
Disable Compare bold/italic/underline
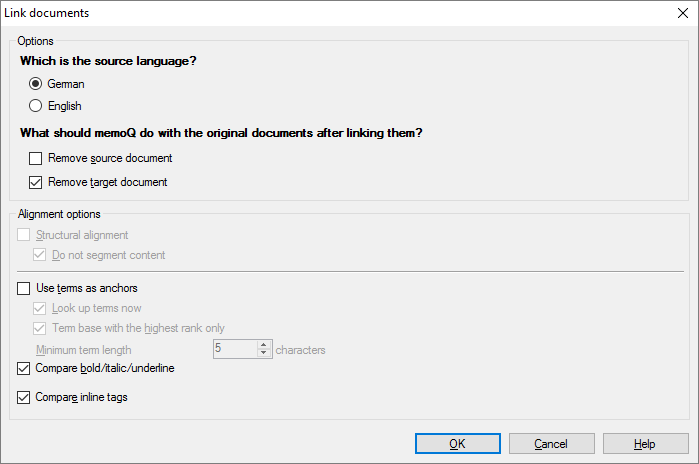pos(24,368)
